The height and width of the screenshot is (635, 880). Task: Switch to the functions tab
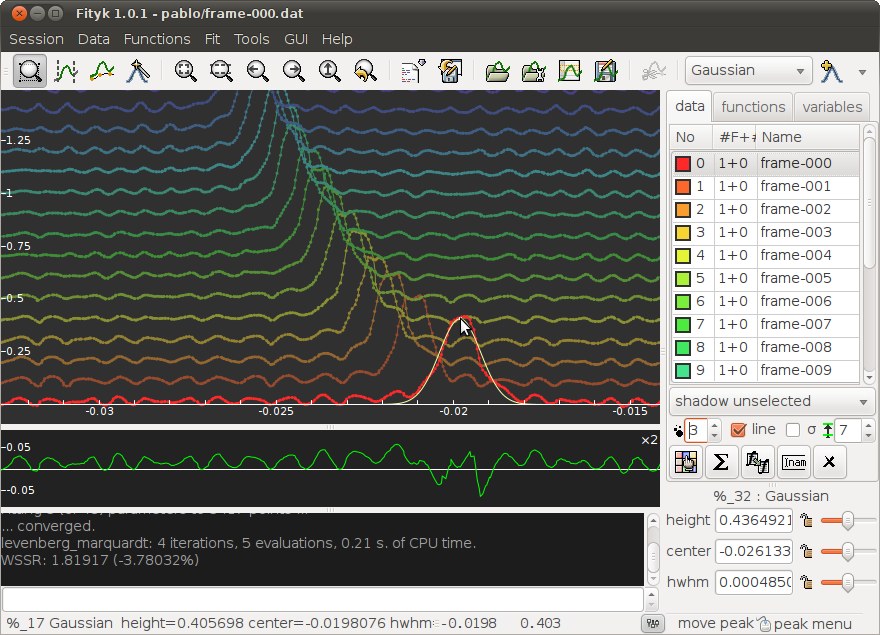[x=753, y=107]
